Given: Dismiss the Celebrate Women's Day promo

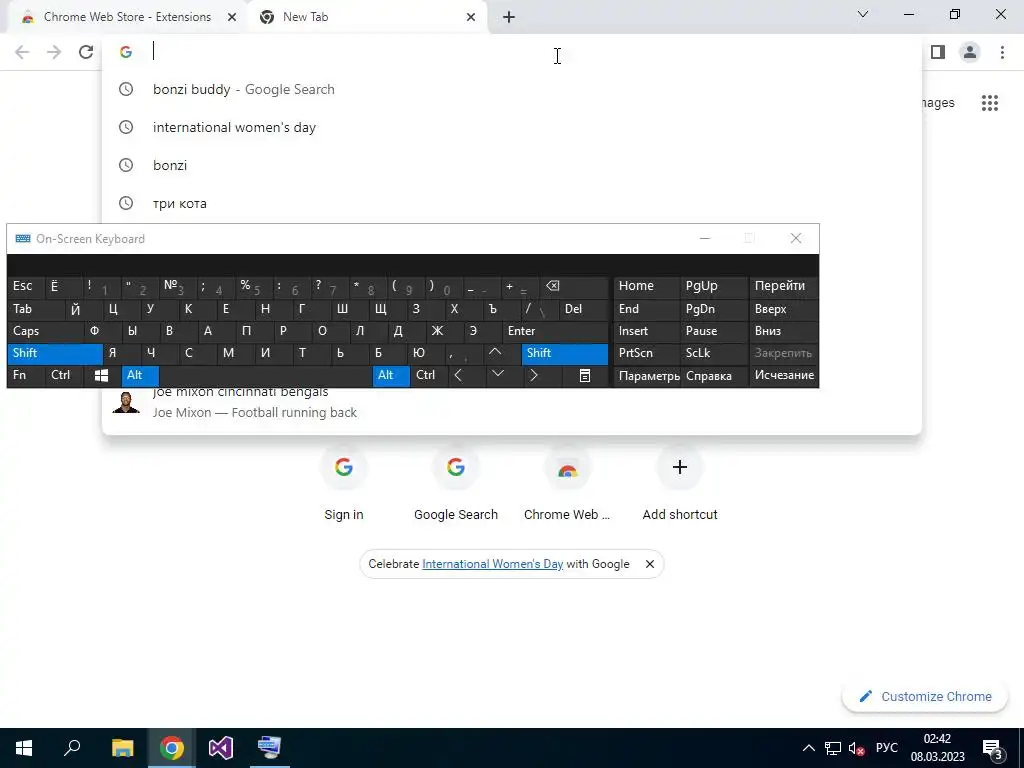Looking at the screenshot, I should [x=650, y=564].
